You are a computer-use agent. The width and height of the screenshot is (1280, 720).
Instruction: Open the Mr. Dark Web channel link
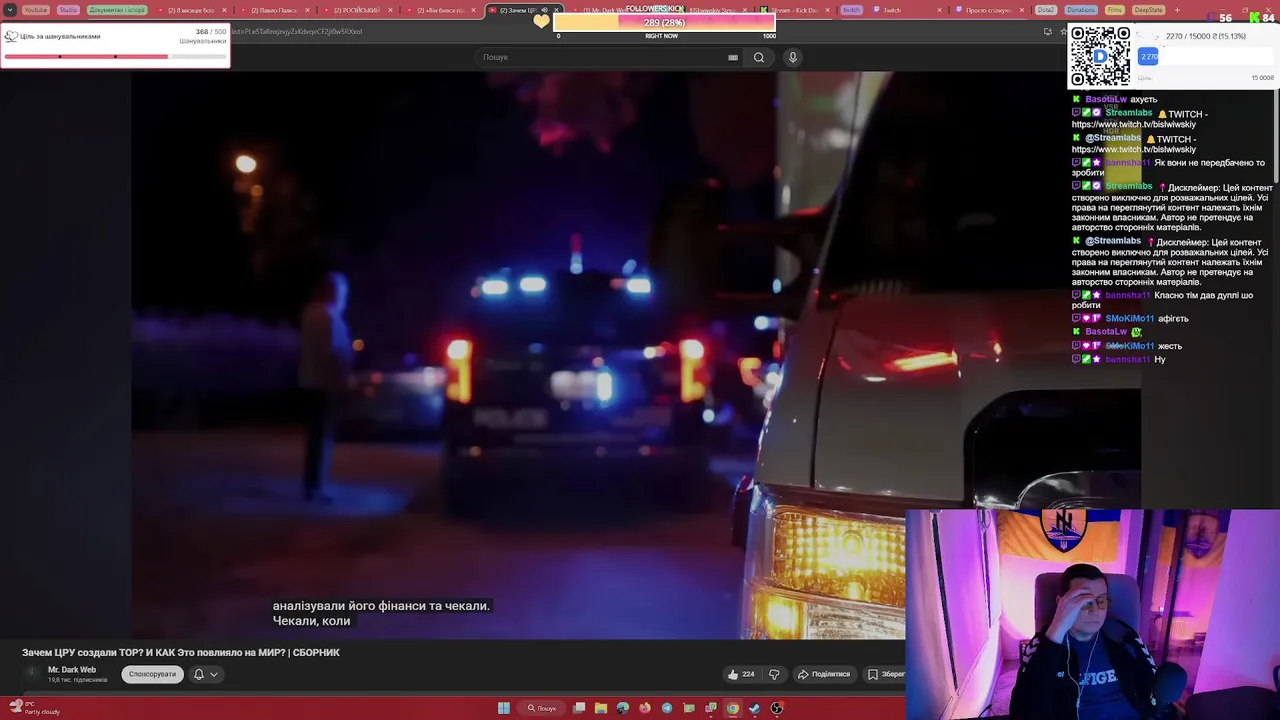(x=72, y=670)
